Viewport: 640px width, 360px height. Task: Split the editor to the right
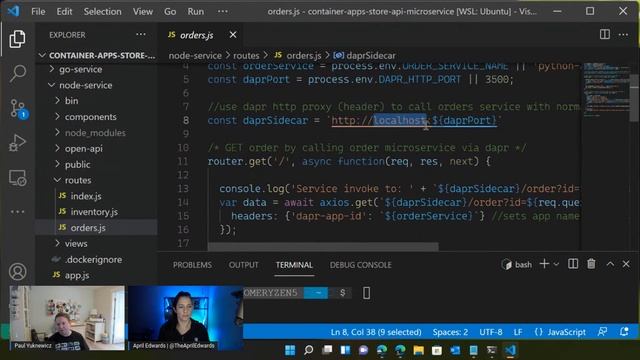pos(605,35)
